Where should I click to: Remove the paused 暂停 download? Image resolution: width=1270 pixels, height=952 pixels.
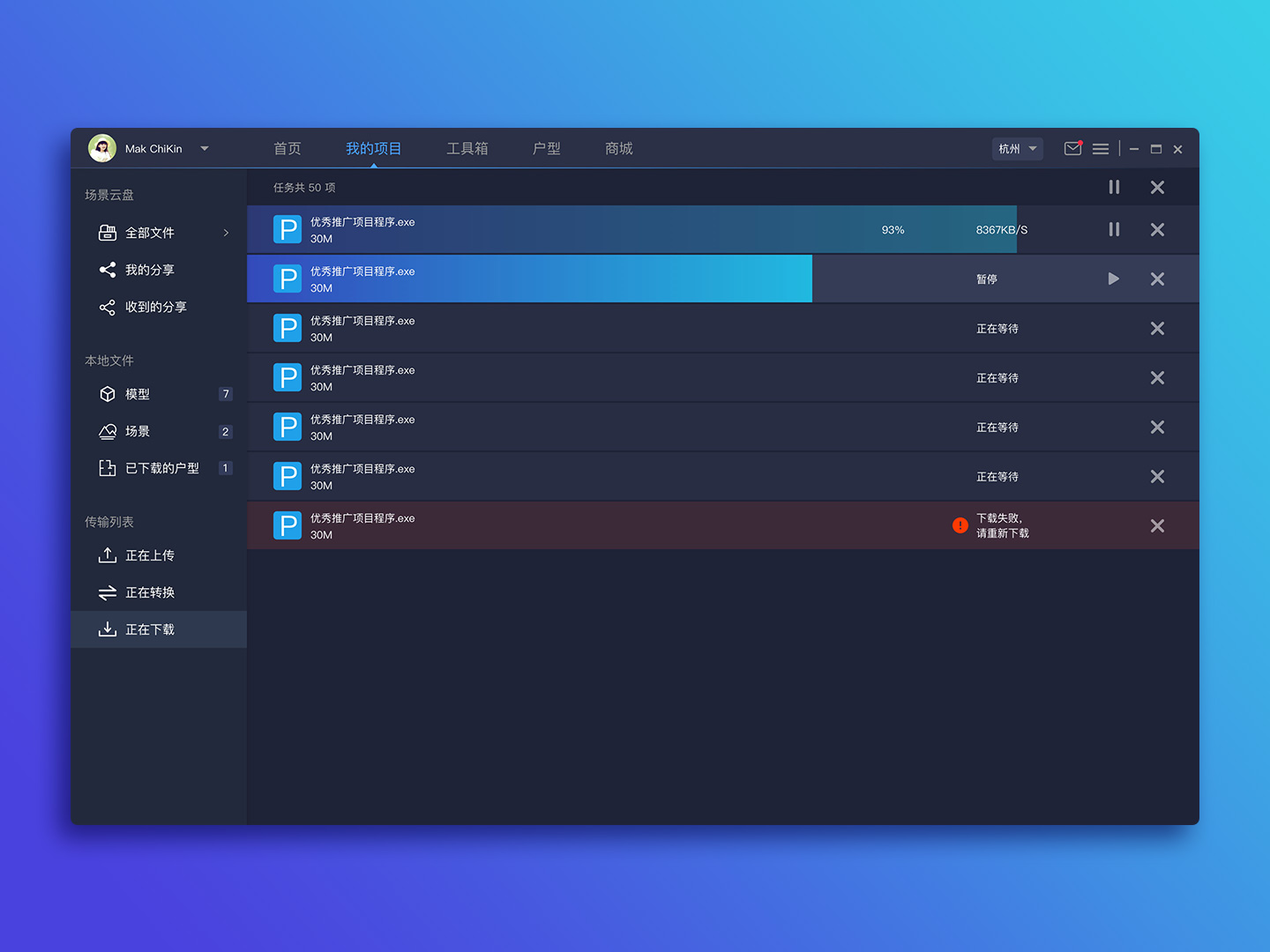pos(1158,279)
